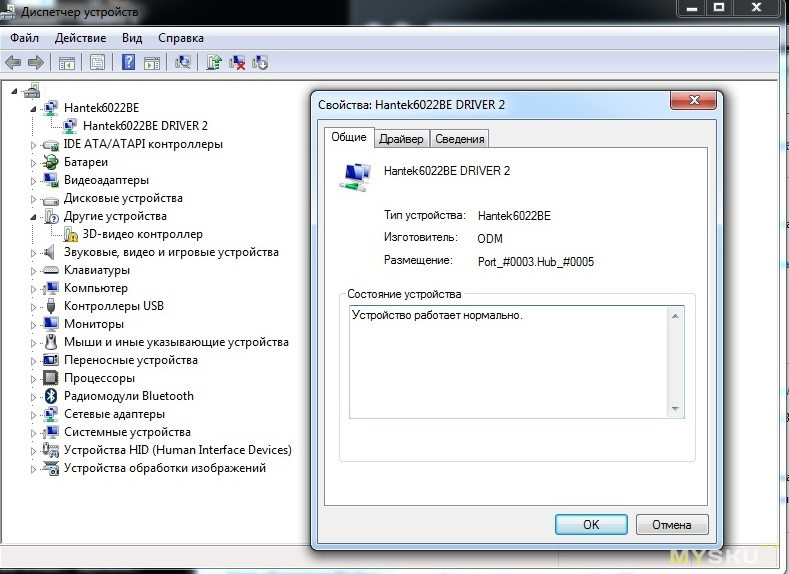Click the Процессоры chip icon

(51, 378)
